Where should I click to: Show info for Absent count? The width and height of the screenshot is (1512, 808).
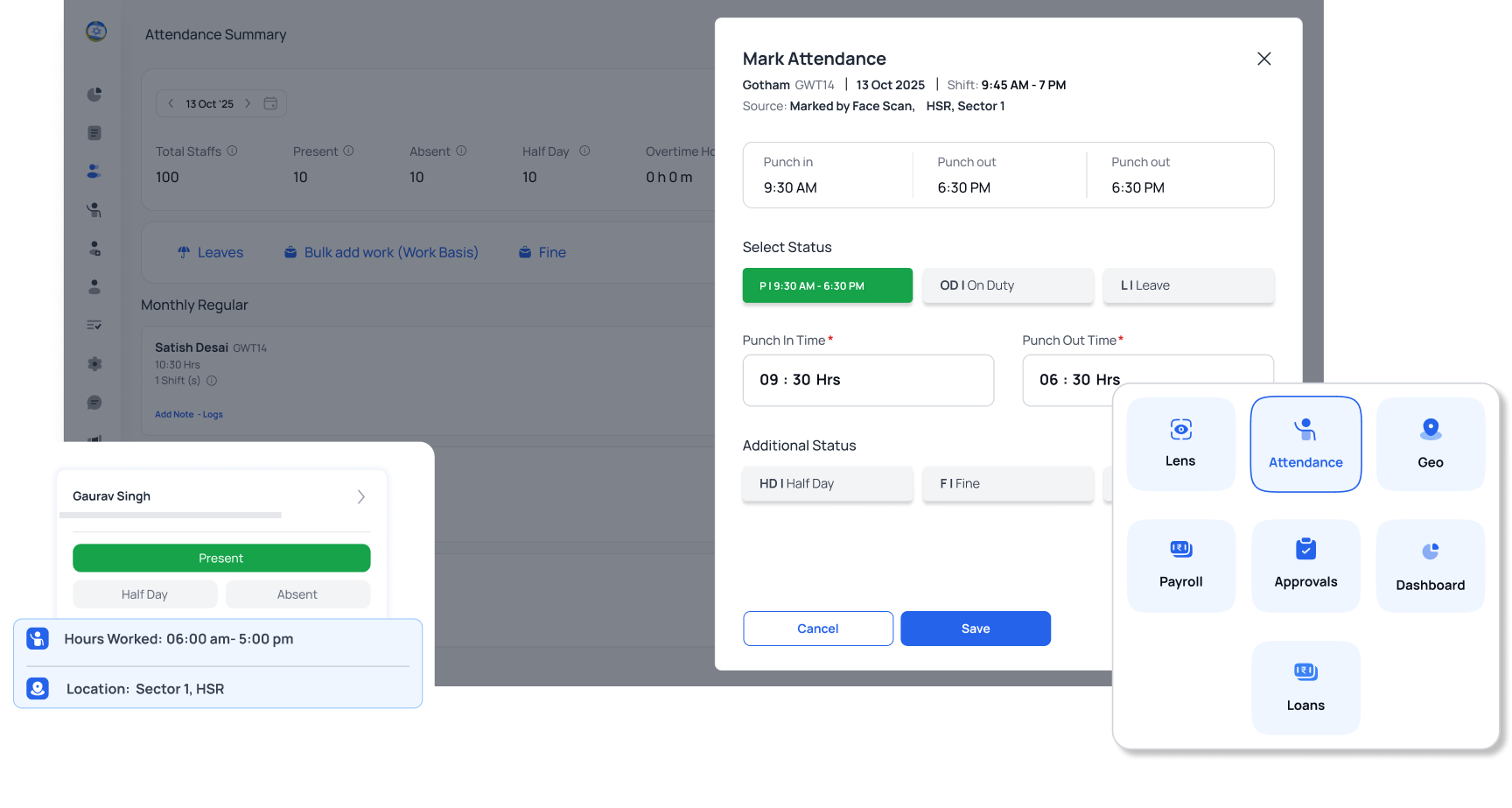[x=461, y=151]
